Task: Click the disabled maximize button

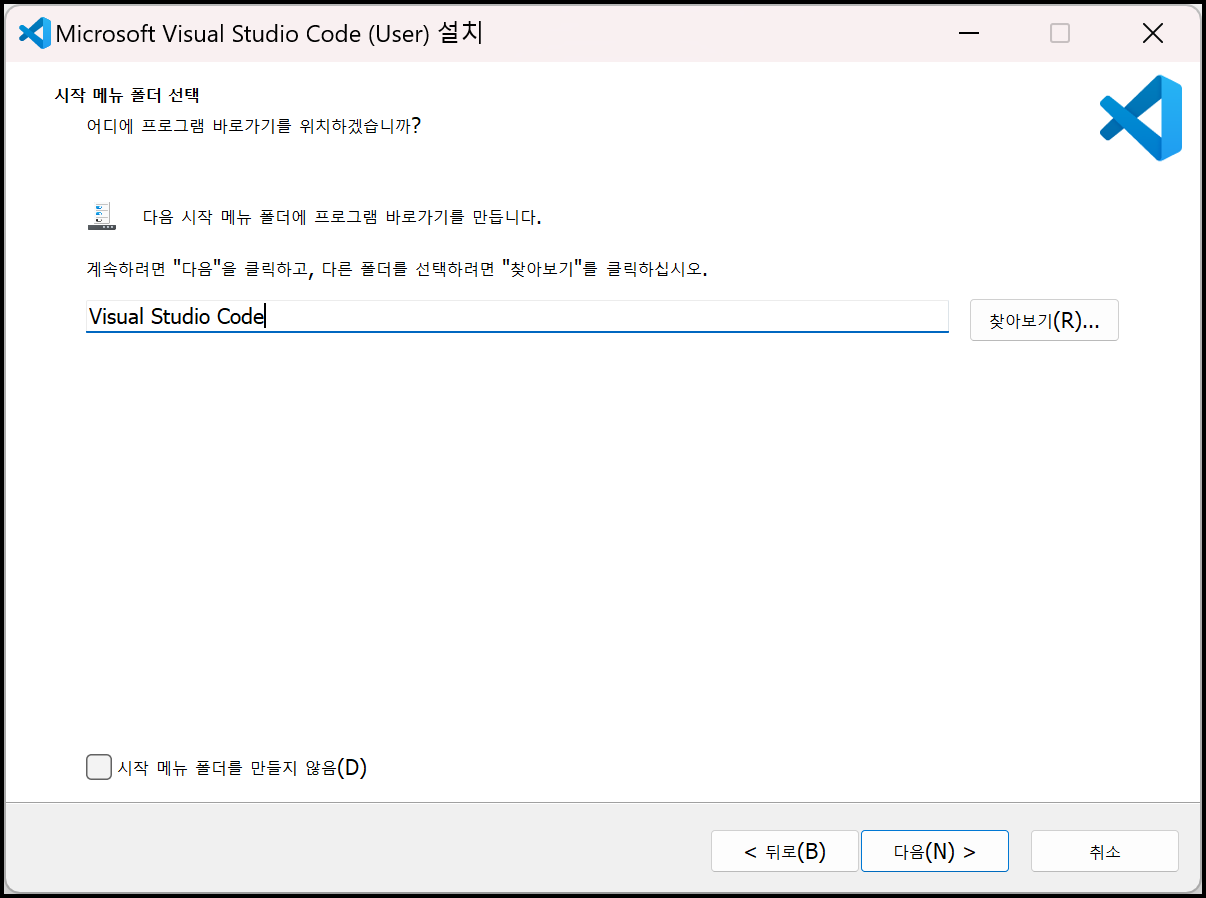Action: (x=1060, y=33)
